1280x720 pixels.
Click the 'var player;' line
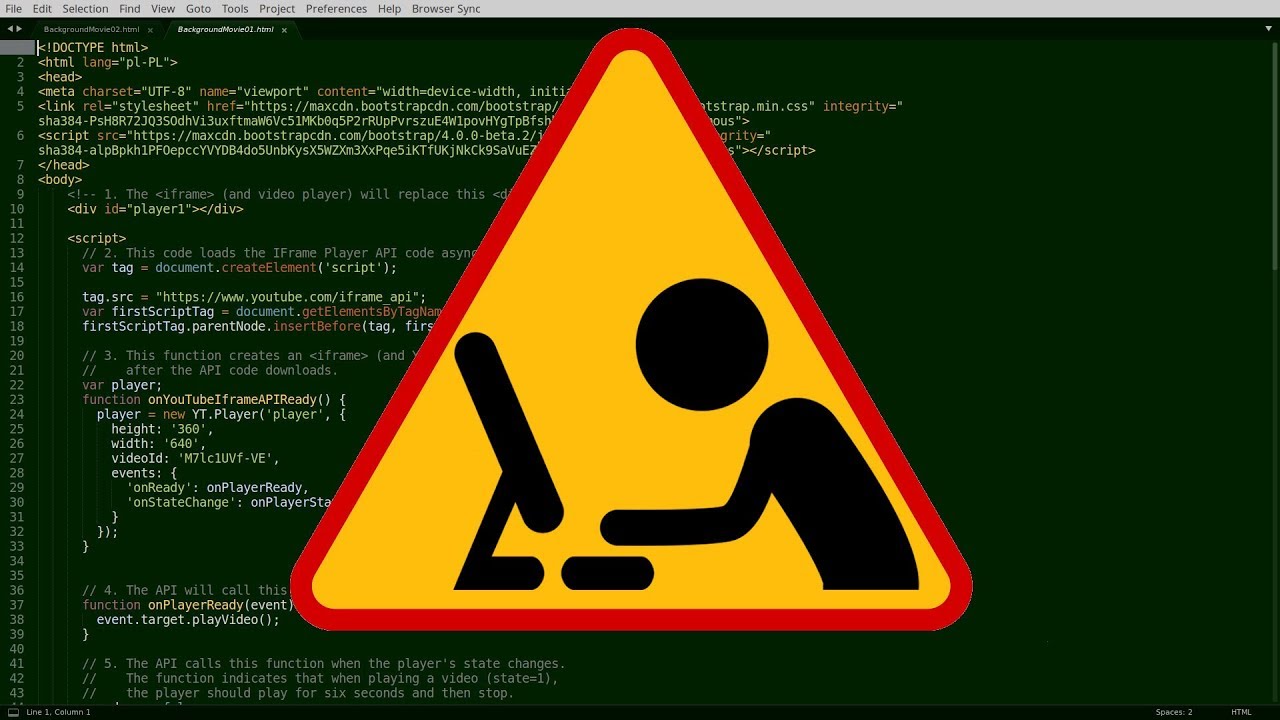122,385
